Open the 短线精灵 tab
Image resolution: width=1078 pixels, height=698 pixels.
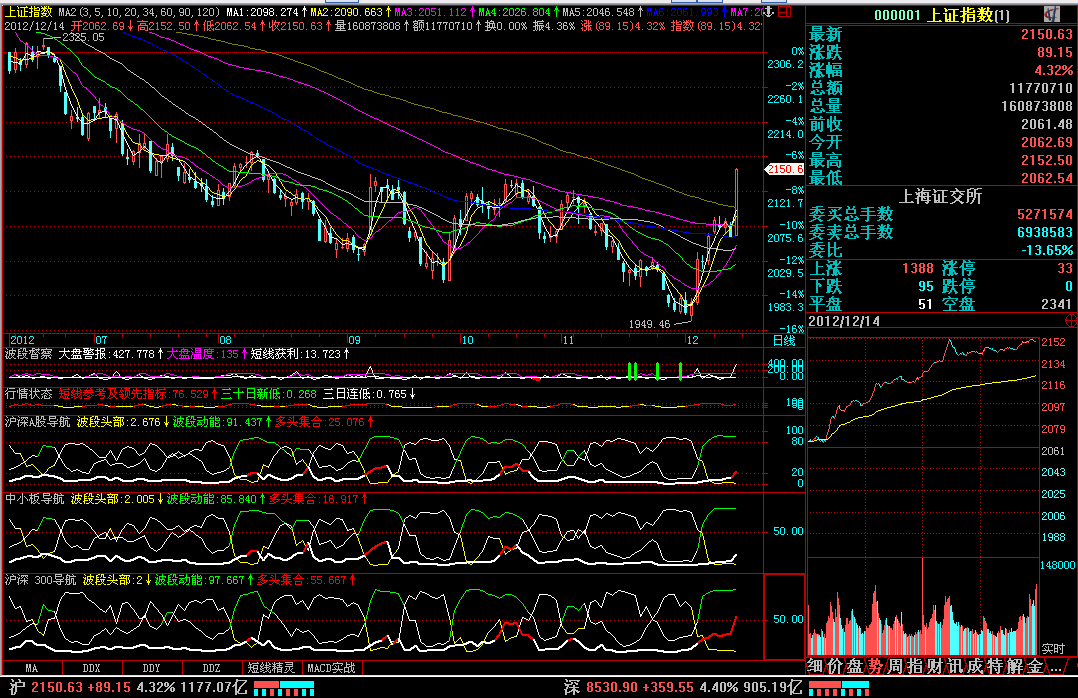[271, 668]
